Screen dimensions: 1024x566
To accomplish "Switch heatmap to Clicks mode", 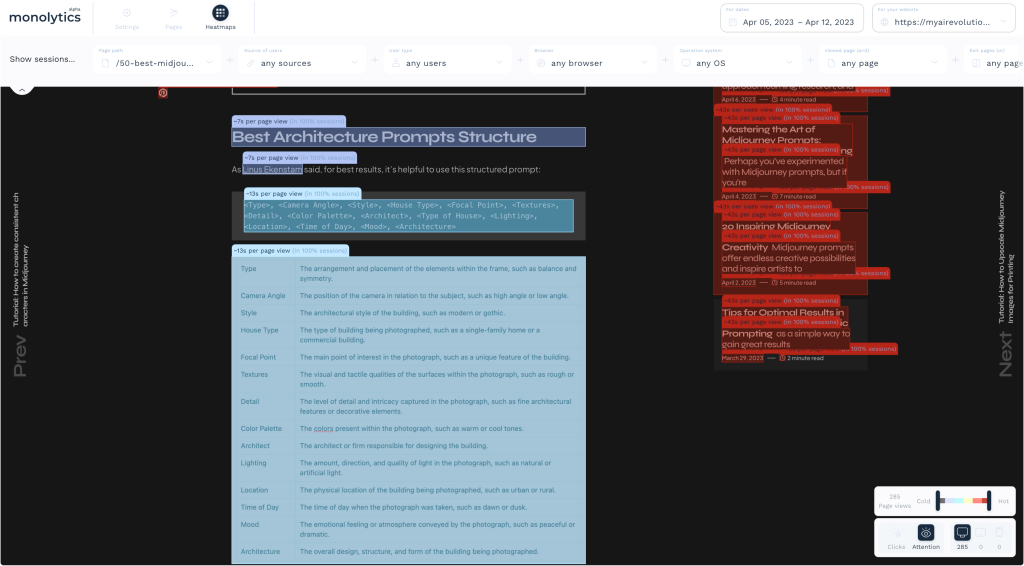I will (897, 537).
